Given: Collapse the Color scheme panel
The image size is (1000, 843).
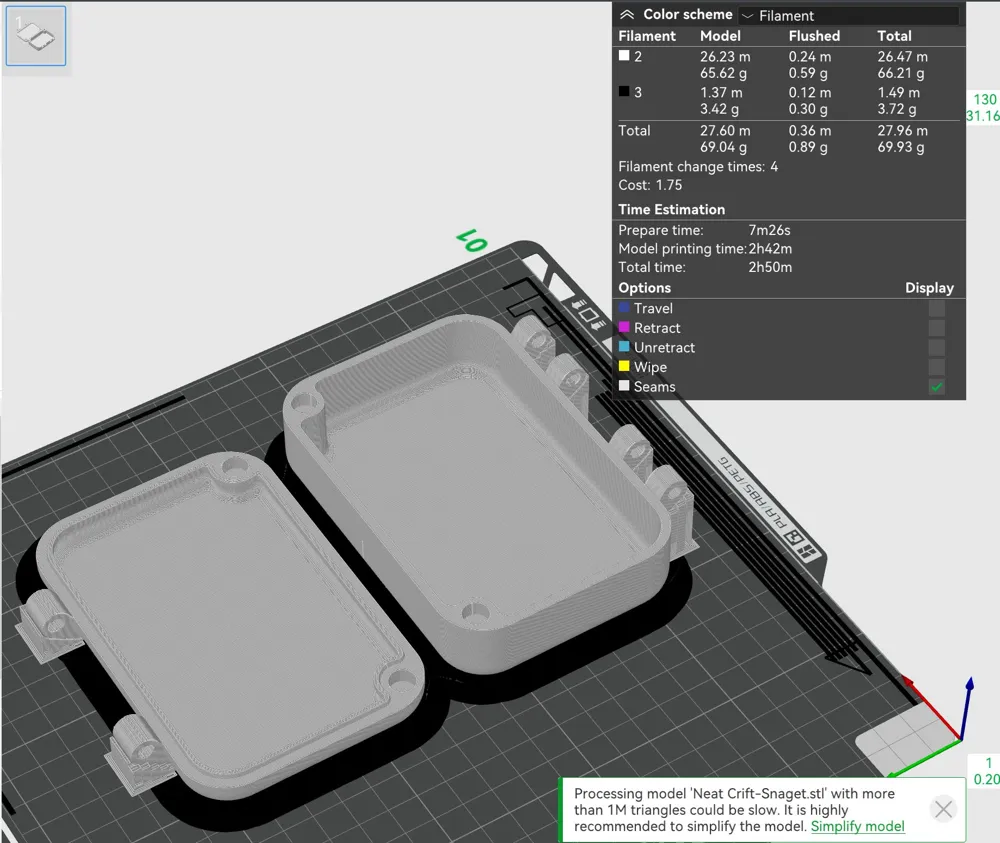Looking at the screenshot, I should (627, 15).
